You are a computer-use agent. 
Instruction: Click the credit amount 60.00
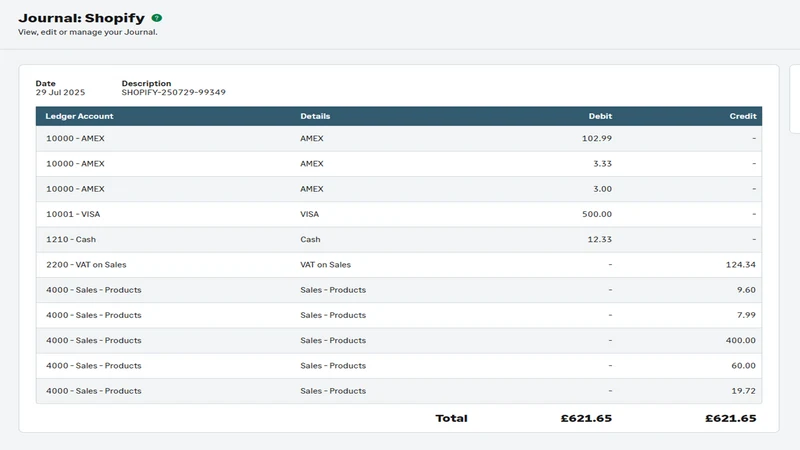click(x=743, y=366)
